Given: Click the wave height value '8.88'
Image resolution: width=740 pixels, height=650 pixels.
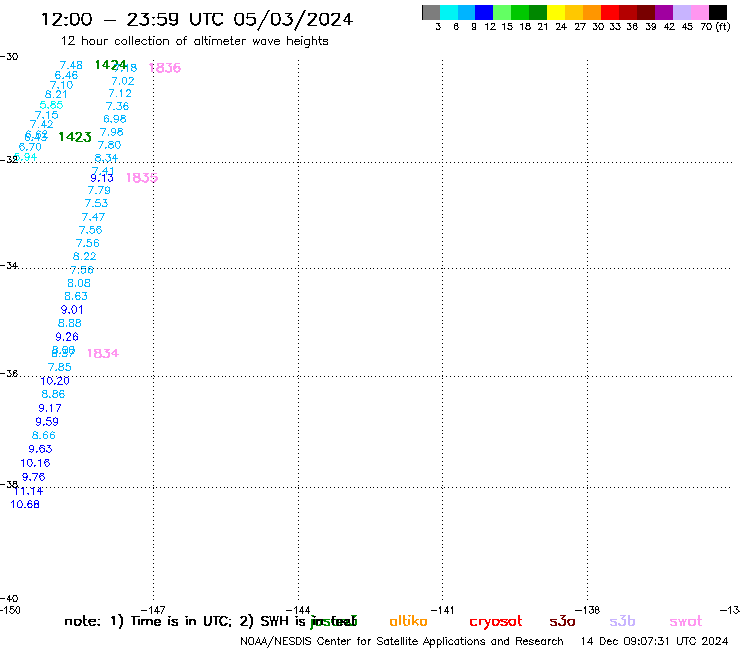Looking at the screenshot, I should [x=69, y=323].
